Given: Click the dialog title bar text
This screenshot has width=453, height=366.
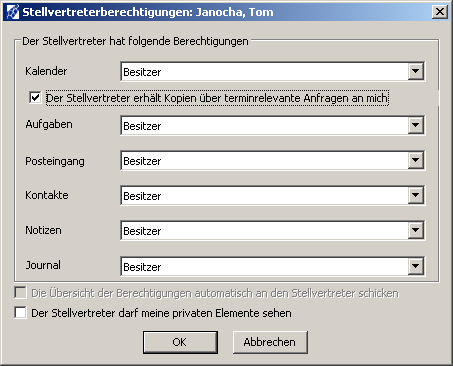Looking at the screenshot, I should click(x=148, y=12).
